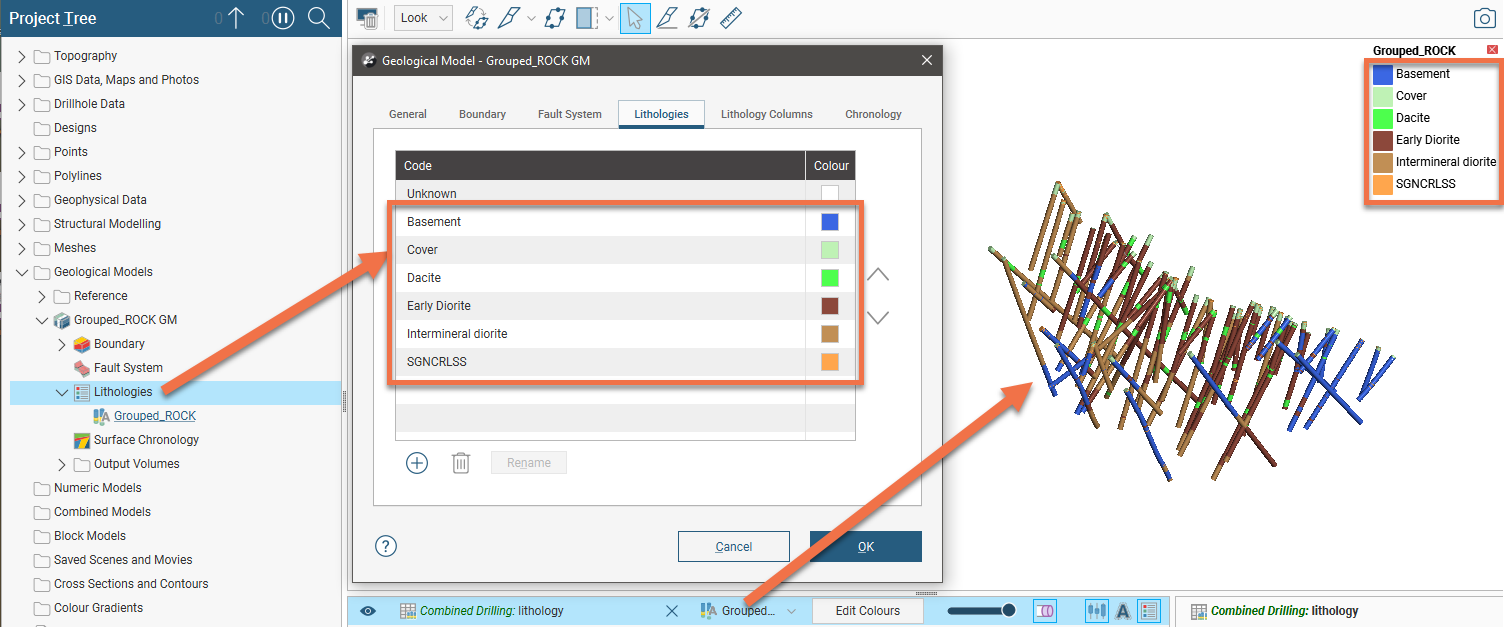Select the ruler measurement tool
The image size is (1504, 627).
pos(731,18)
